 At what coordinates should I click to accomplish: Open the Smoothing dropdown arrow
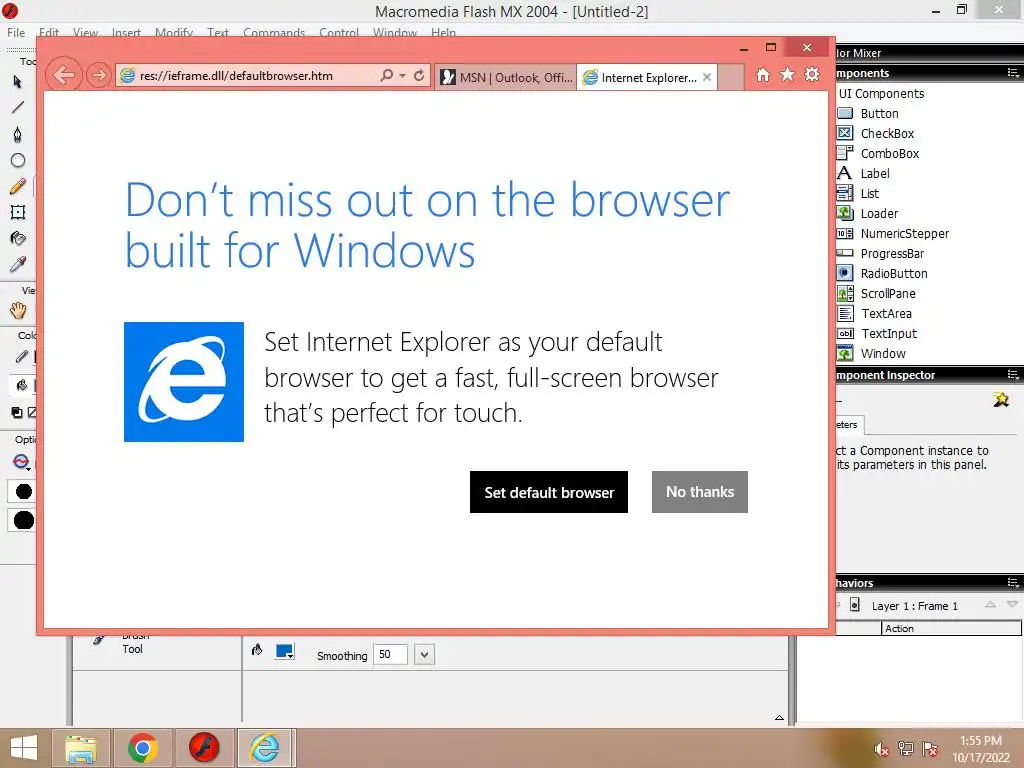click(x=424, y=654)
